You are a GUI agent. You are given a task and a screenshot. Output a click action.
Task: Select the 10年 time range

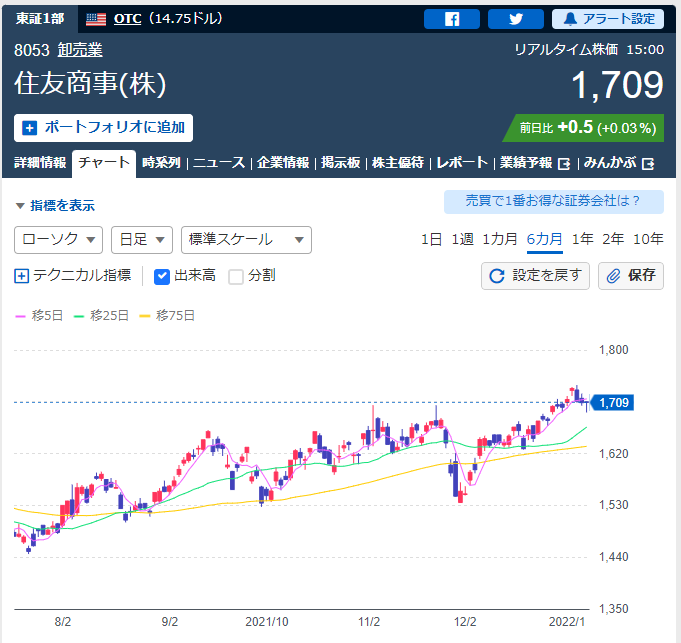(x=648, y=239)
